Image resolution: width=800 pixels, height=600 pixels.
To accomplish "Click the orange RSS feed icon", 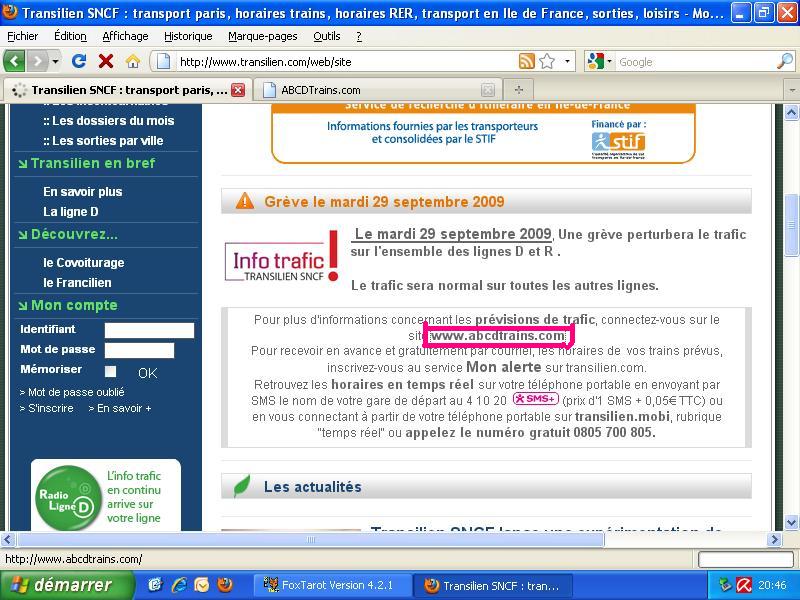I will tap(526, 61).
